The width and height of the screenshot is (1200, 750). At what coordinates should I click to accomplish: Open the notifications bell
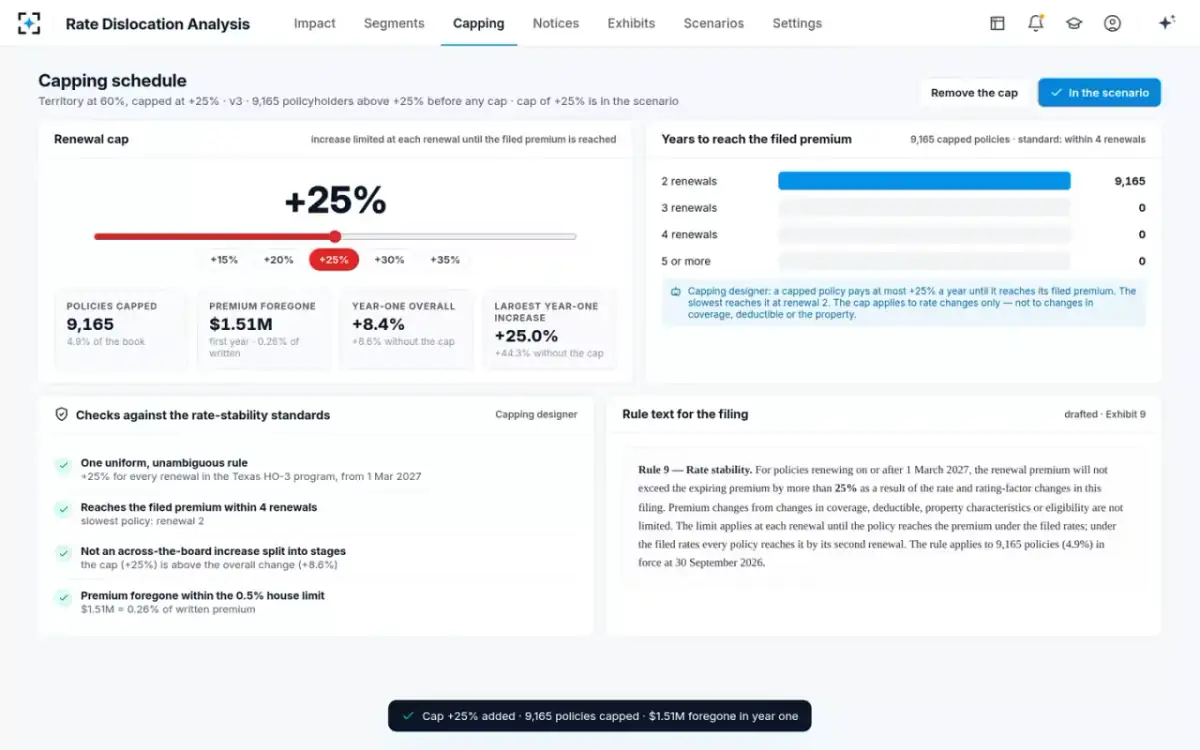pos(1036,23)
